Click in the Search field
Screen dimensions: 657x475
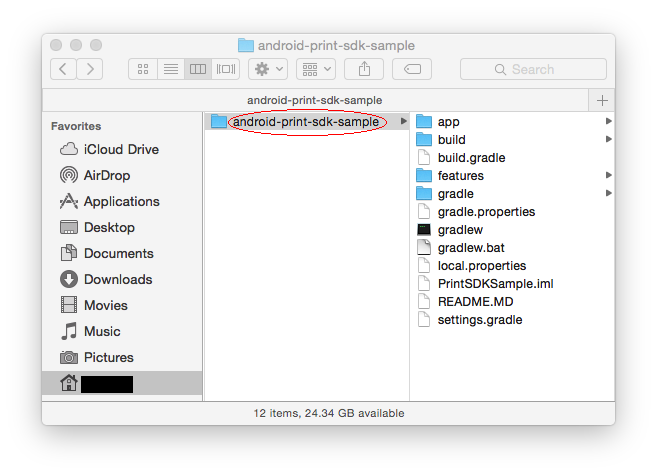(533, 69)
